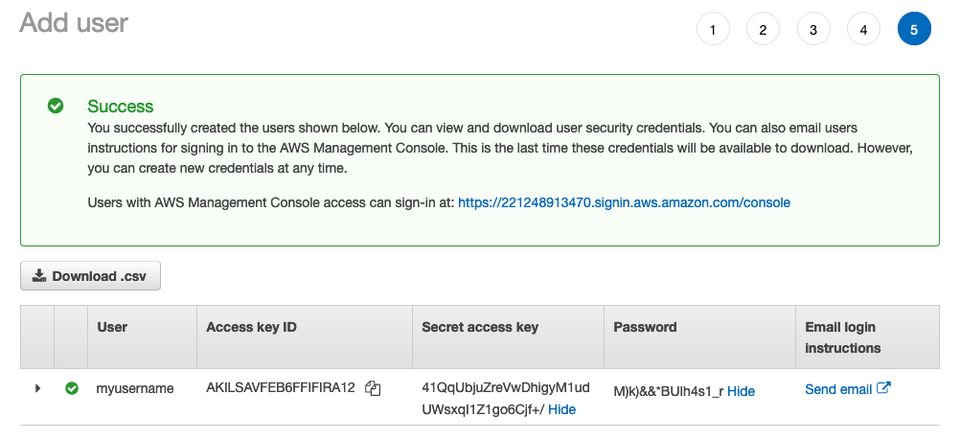Image resolution: width=960 pixels, height=445 pixels.
Task: Click the green Success checkmark icon
Action: point(56,107)
